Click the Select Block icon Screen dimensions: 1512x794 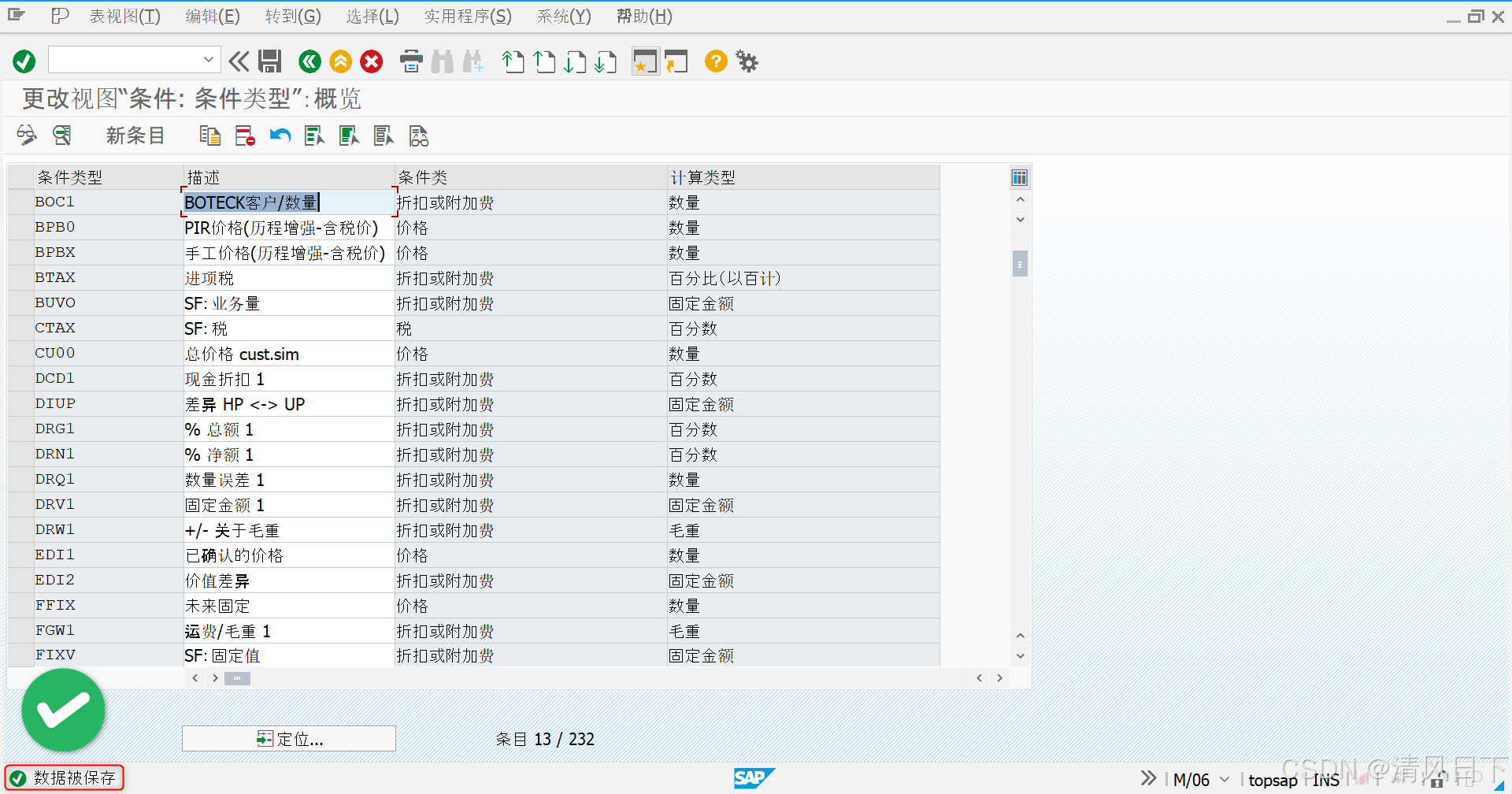[x=349, y=135]
